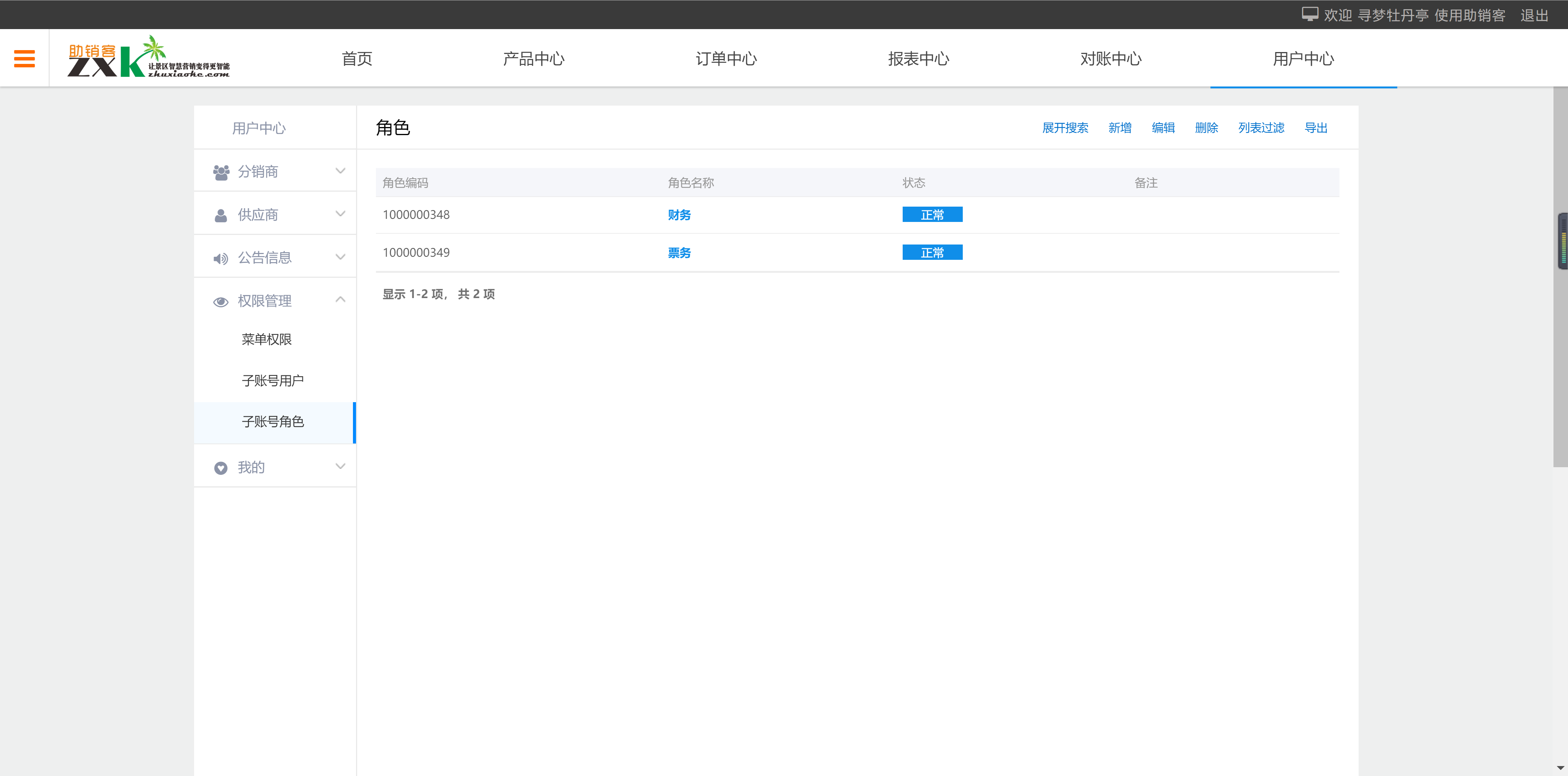This screenshot has width=1568, height=776.
Task: Collapse the 权限管理 section chevron
Action: (340, 300)
